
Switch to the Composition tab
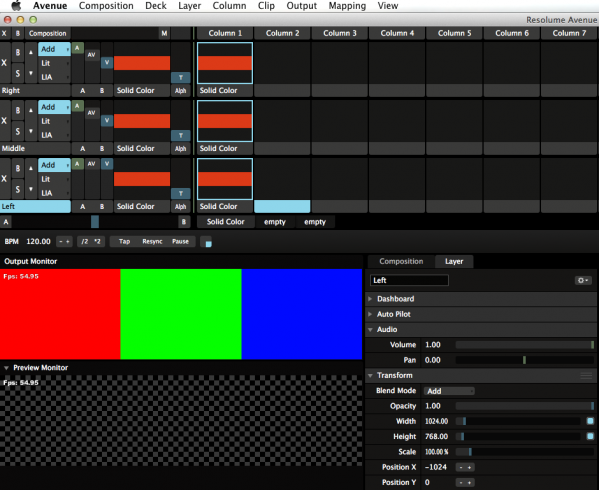click(x=401, y=261)
